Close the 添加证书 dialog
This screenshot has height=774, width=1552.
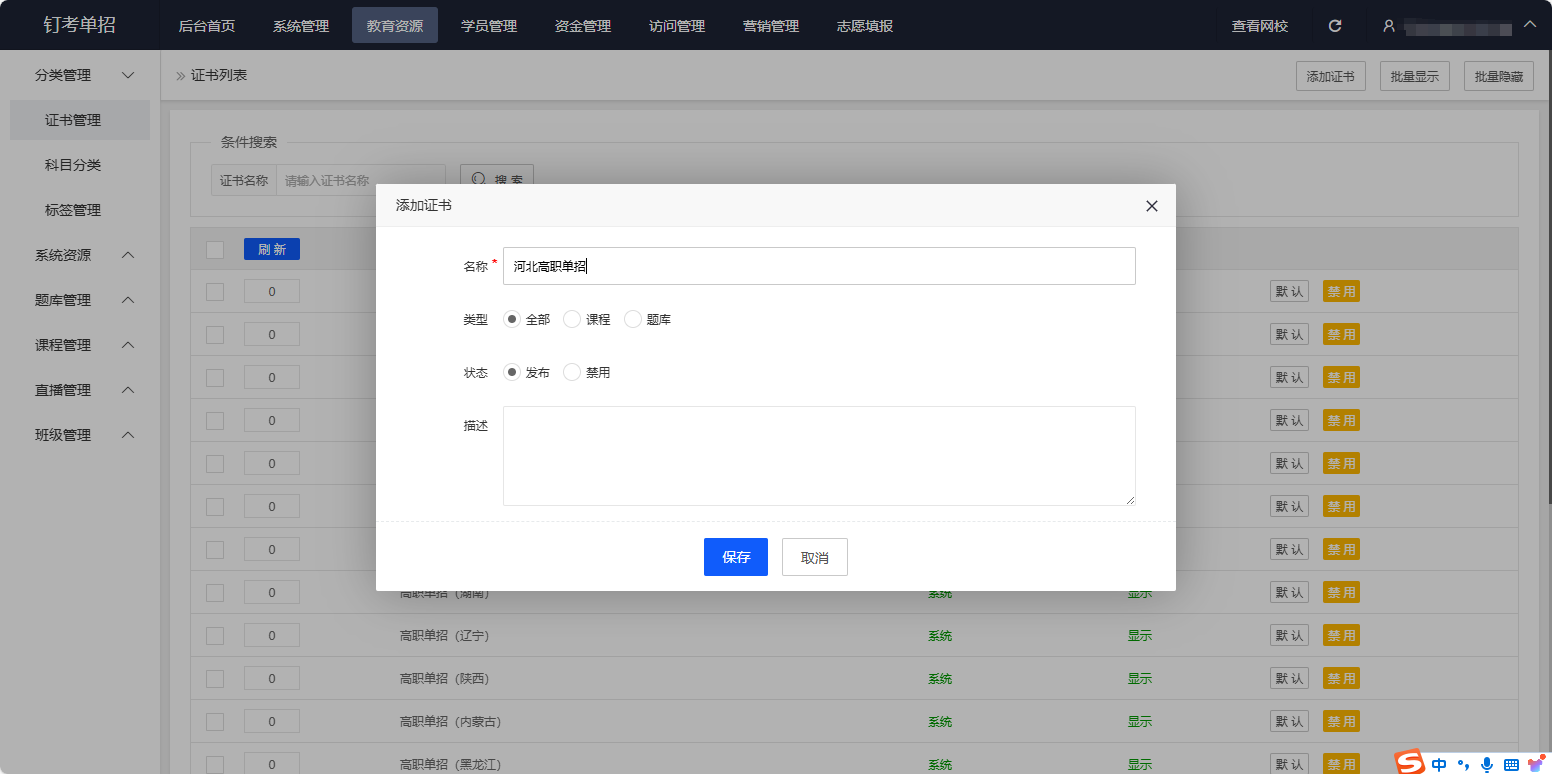pyautogui.click(x=1152, y=206)
